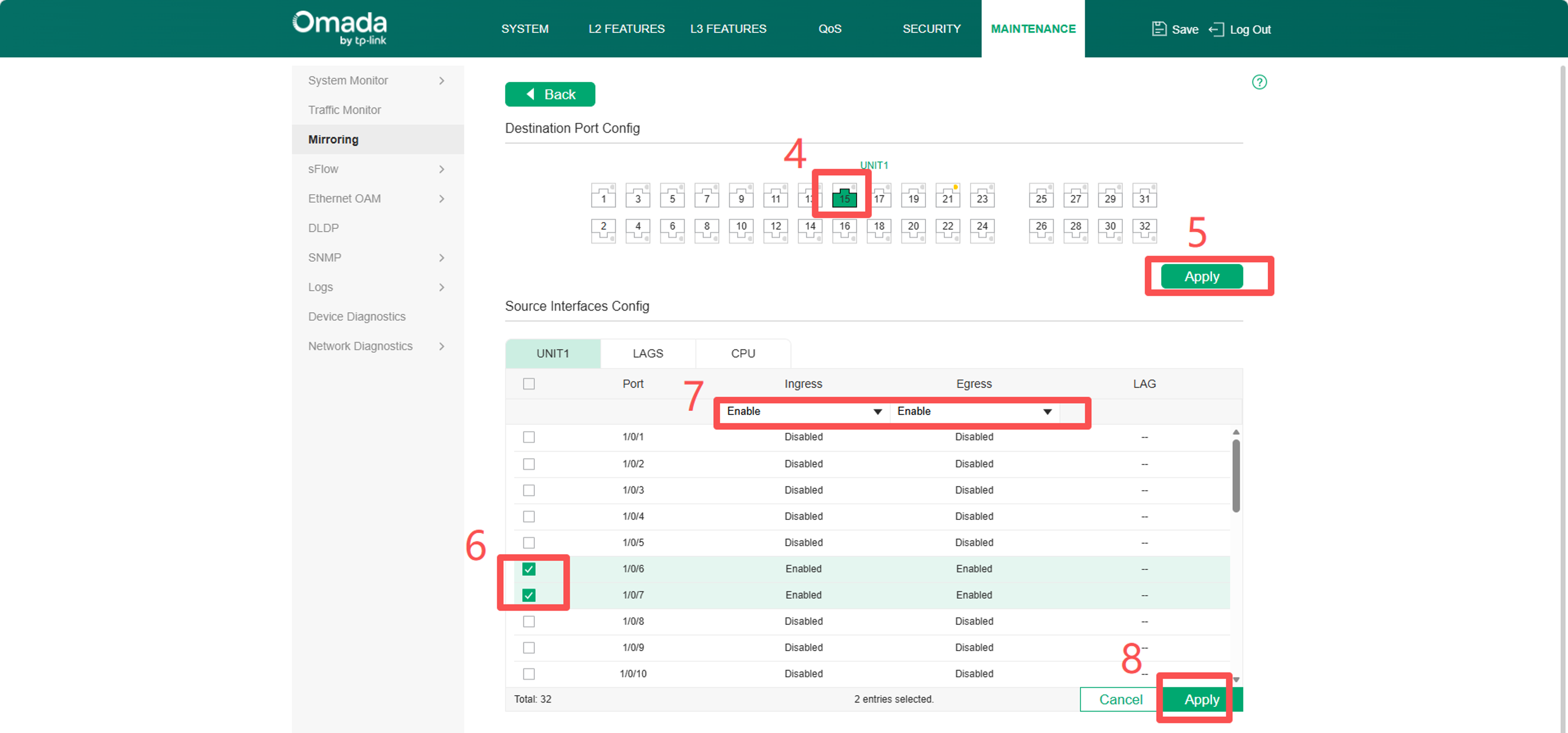
Task: Expand the Ethernet OAM sidebar menu
Action: pos(377,198)
